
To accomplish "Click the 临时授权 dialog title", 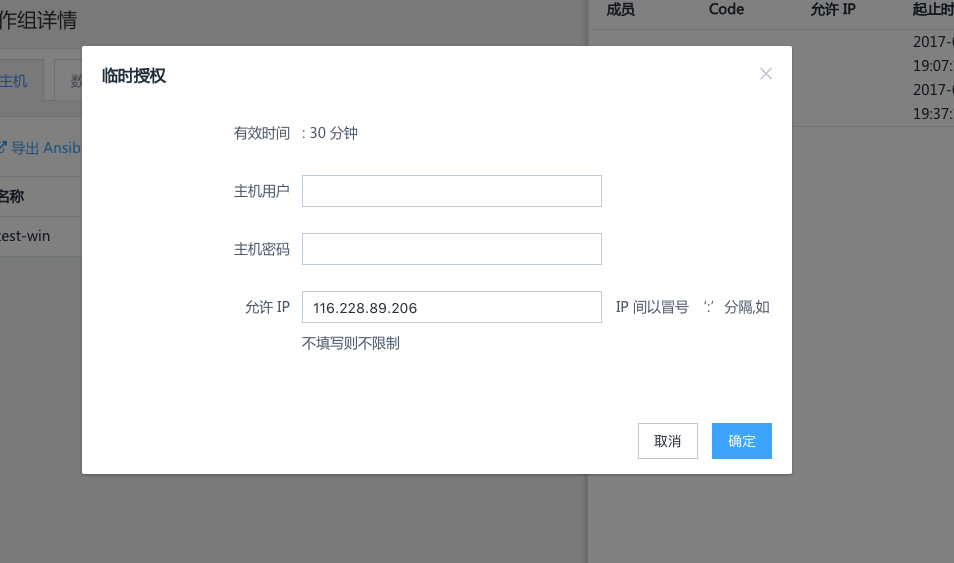I will click(134, 76).
